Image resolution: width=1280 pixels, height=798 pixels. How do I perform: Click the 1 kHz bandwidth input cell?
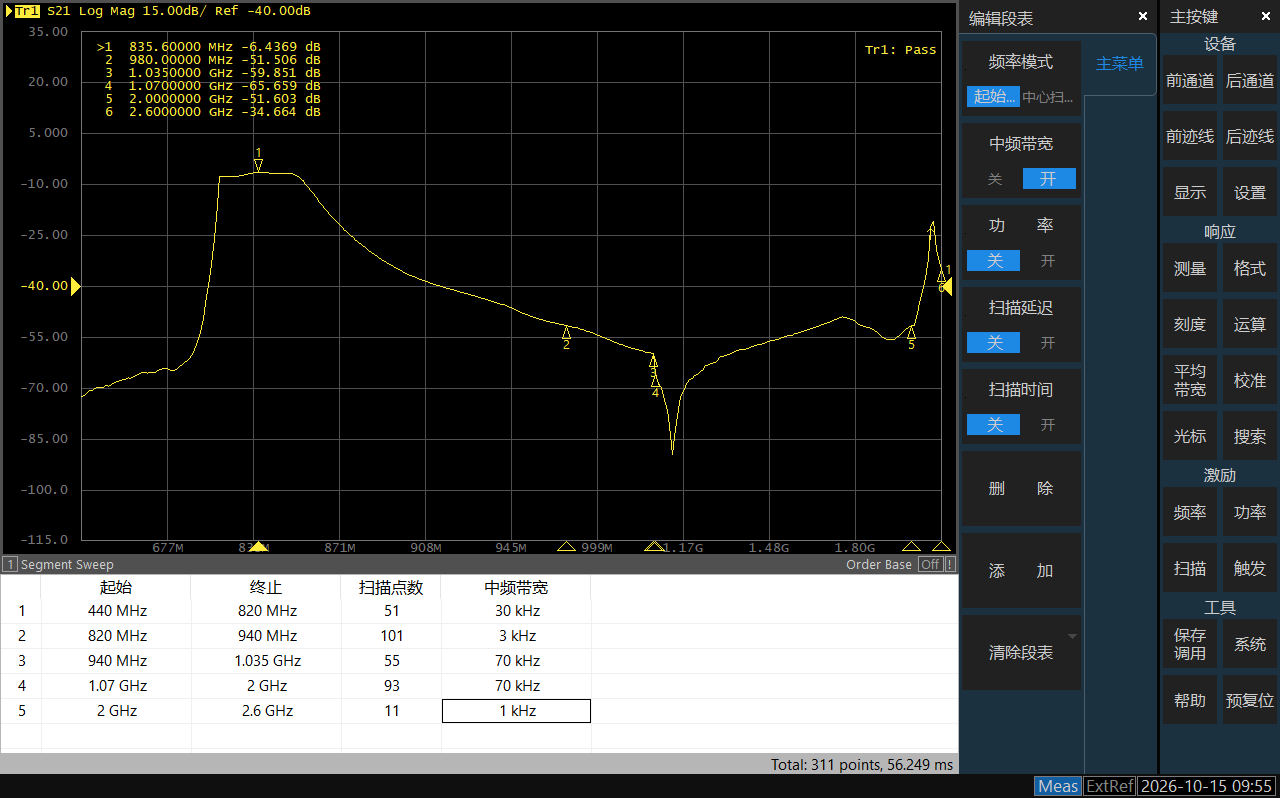[x=516, y=711]
